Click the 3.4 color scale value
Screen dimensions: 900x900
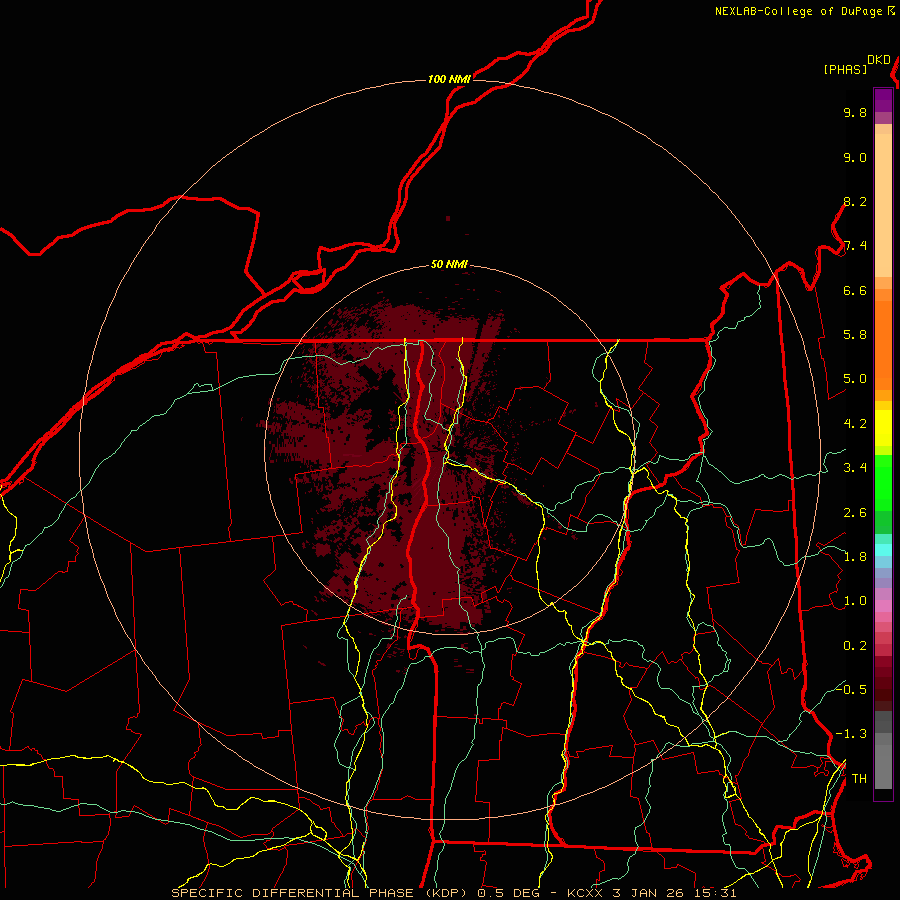pos(855,468)
